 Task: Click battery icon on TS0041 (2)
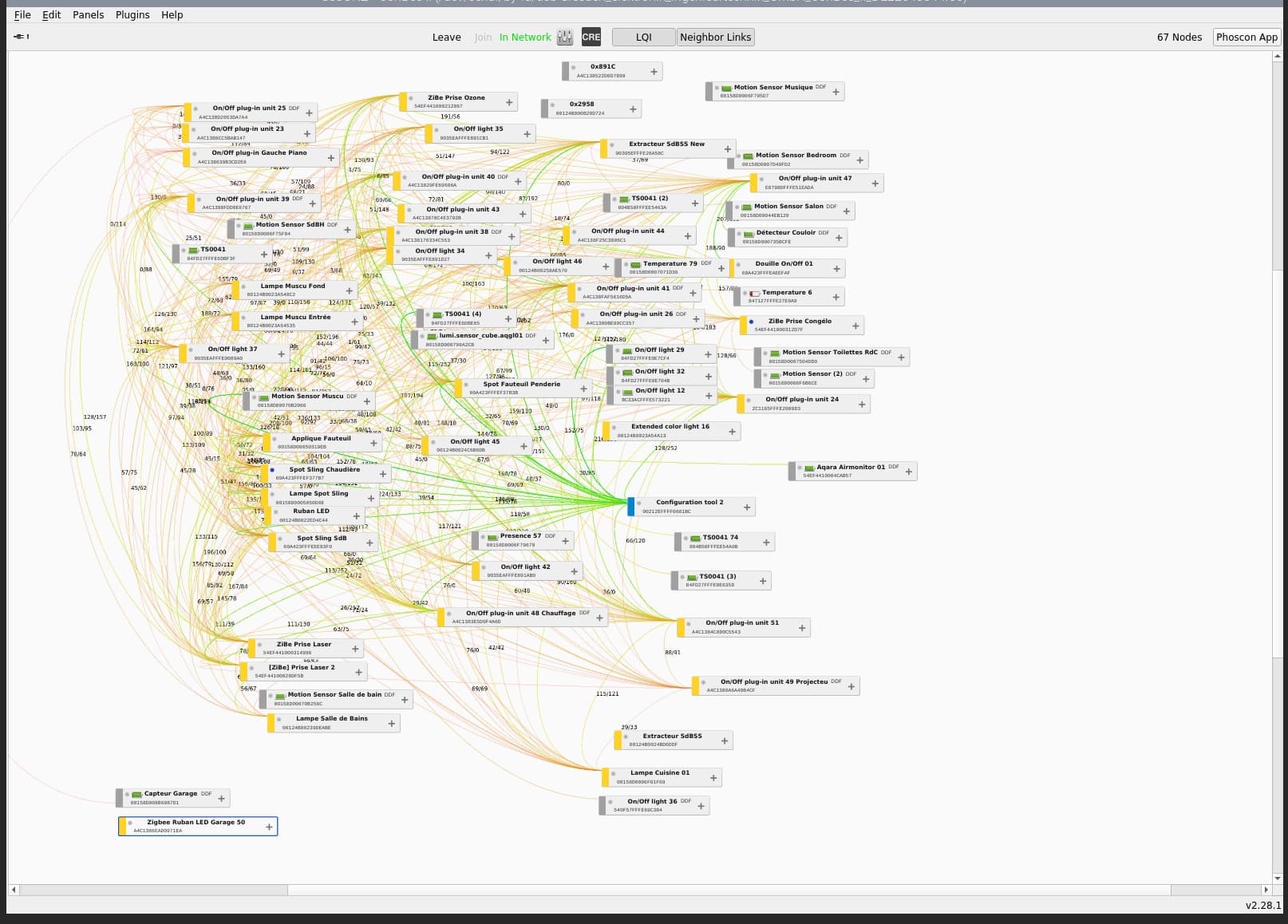625,199
